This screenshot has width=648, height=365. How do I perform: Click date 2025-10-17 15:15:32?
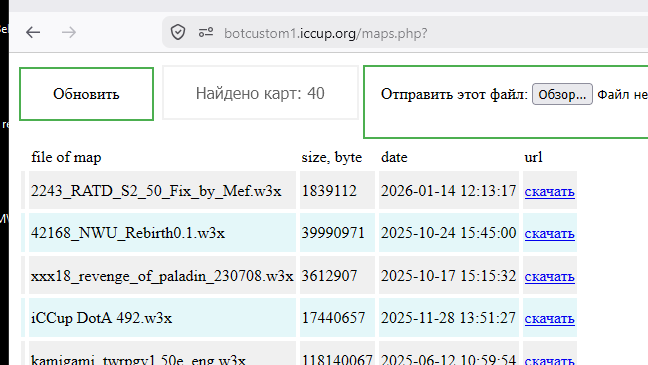(448, 276)
